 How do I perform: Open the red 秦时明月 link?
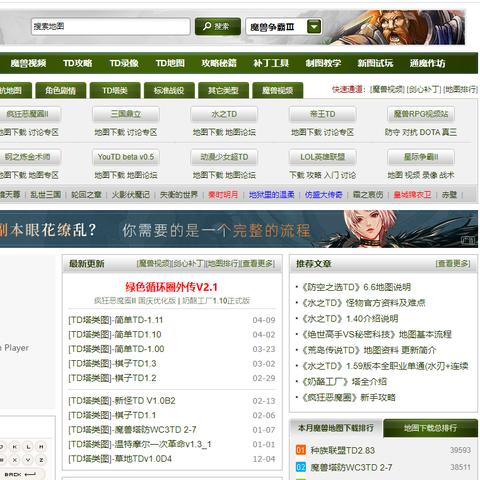tap(223, 195)
